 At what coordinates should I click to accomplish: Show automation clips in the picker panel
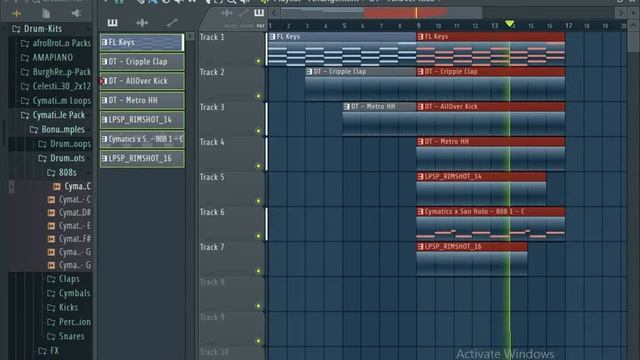pyautogui.click(x=172, y=23)
